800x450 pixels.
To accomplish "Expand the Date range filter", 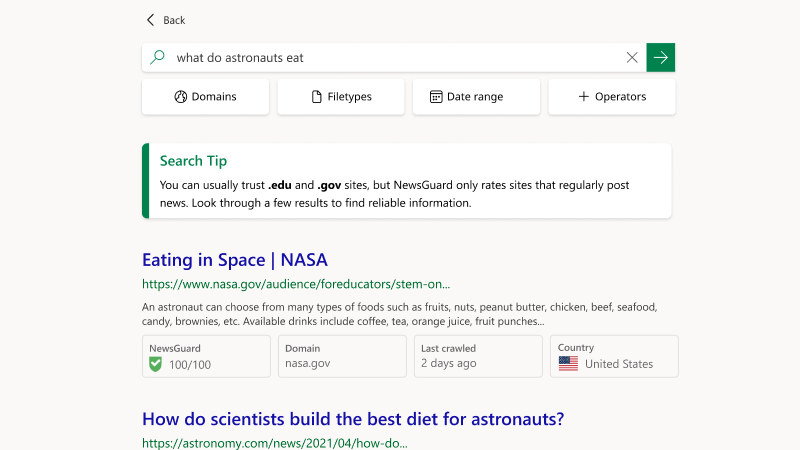I will (475, 97).
